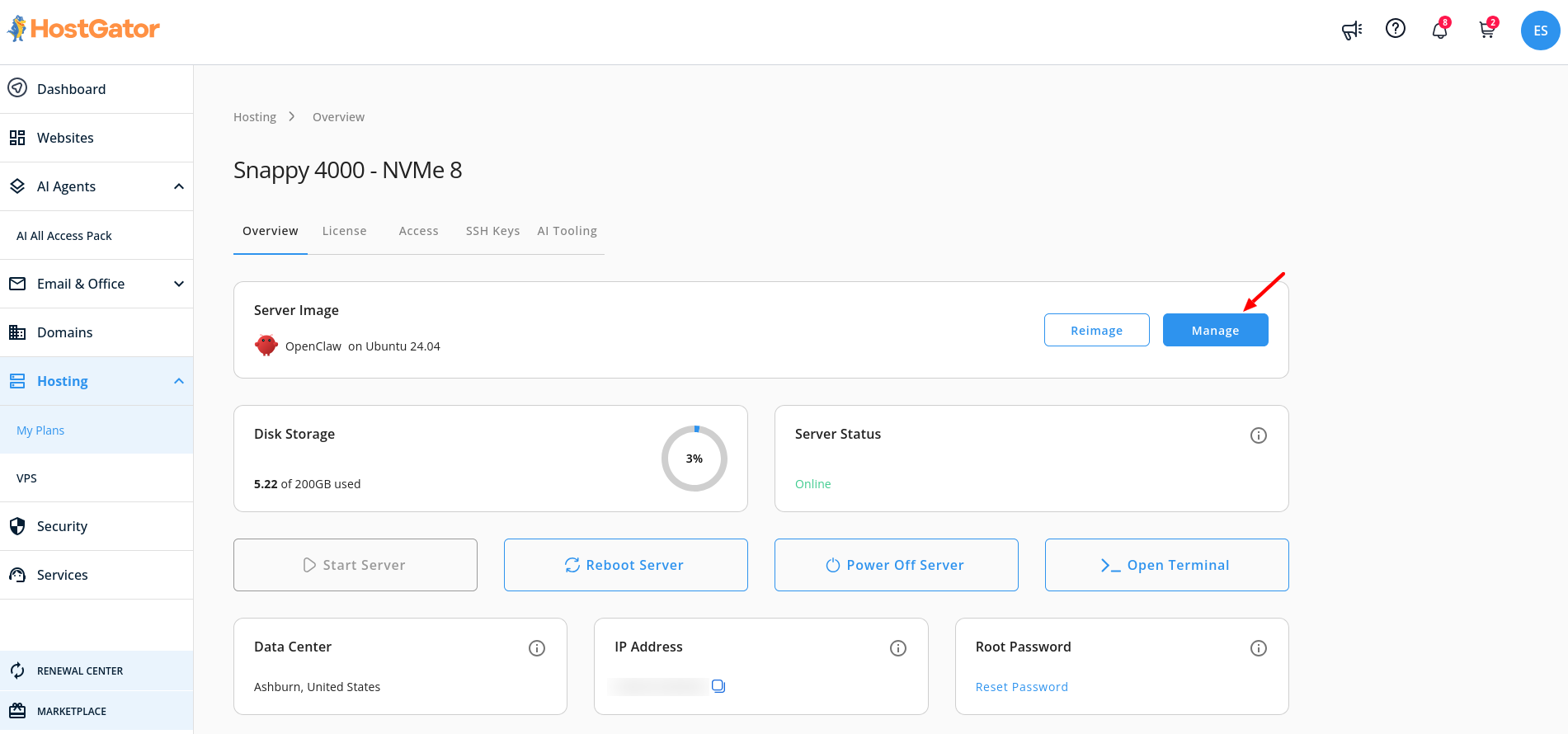Open the help question mark icon
The width and height of the screenshot is (1568, 734).
click(x=1396, y=29)
